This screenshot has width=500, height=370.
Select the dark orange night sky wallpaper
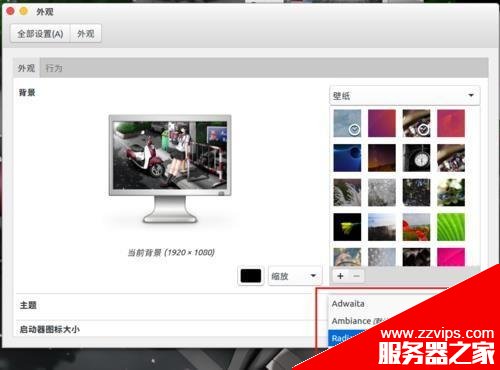click(382, 158)
